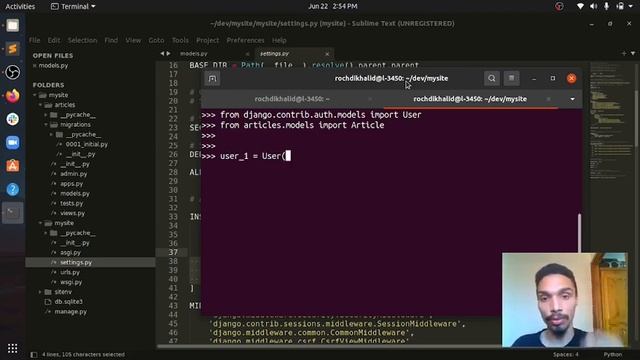The width and height of the screenshot is (640, 360).
Task: Open Terminal search
Action: pyautogui.click(x=491, y=78)
